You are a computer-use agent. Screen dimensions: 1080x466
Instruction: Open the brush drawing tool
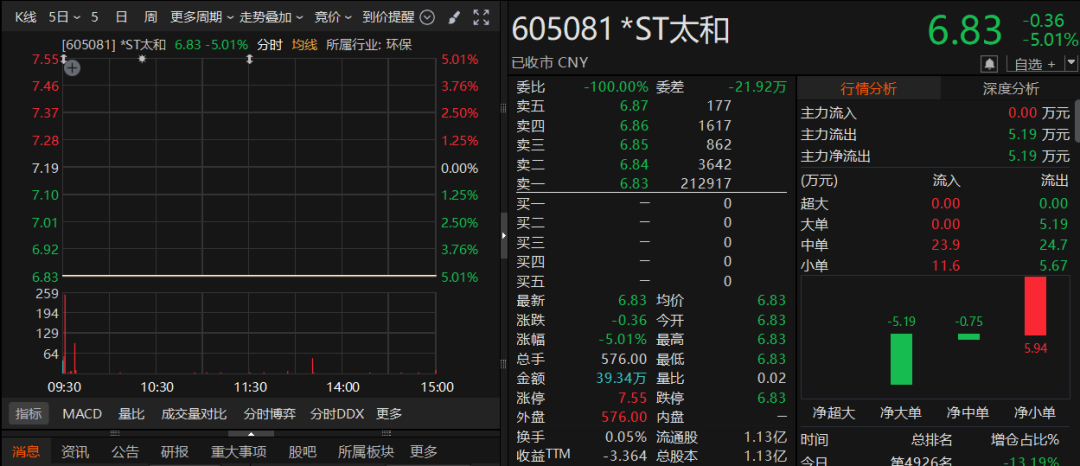tap(454, 17)
